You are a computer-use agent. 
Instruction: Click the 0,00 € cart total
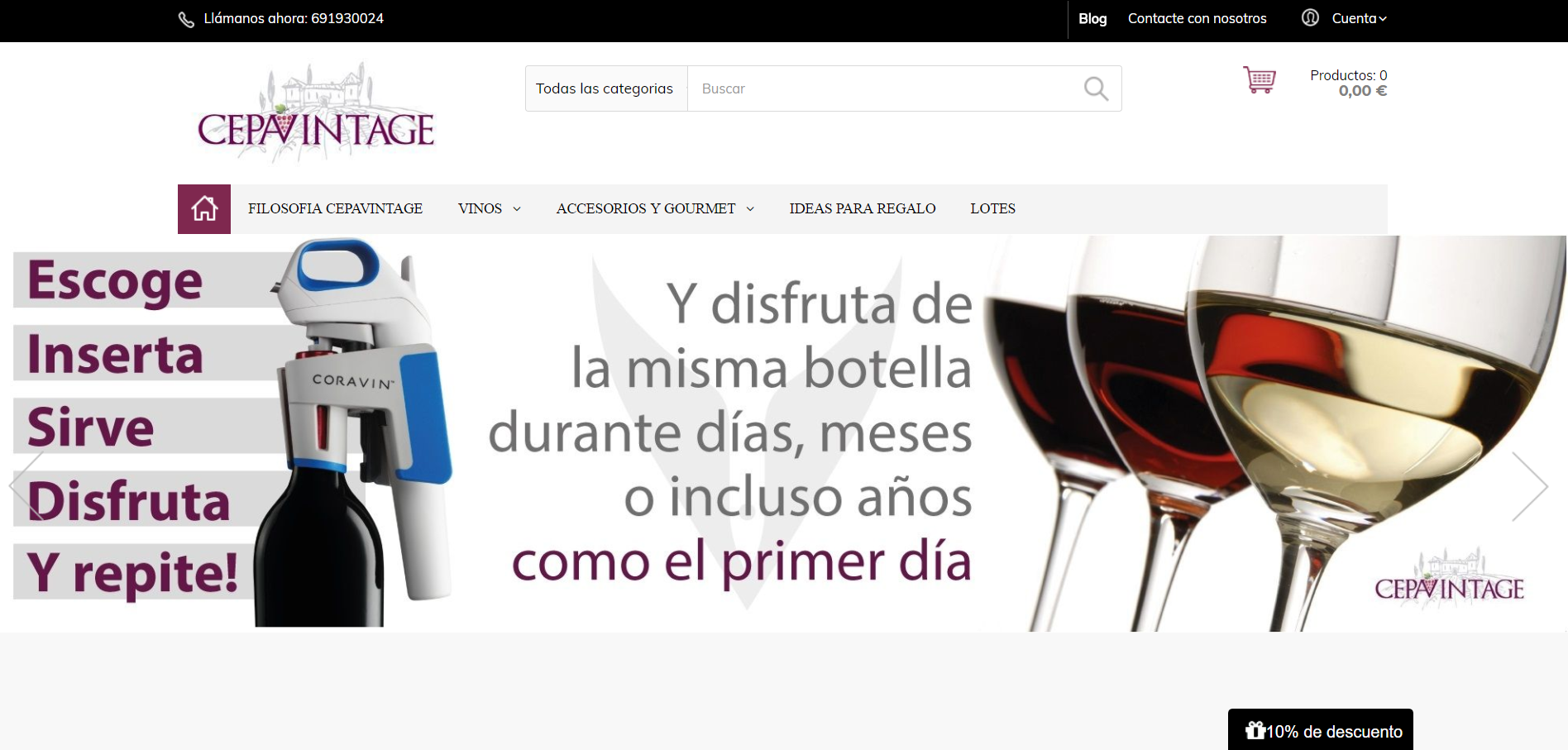click(x=1363, y=91)
